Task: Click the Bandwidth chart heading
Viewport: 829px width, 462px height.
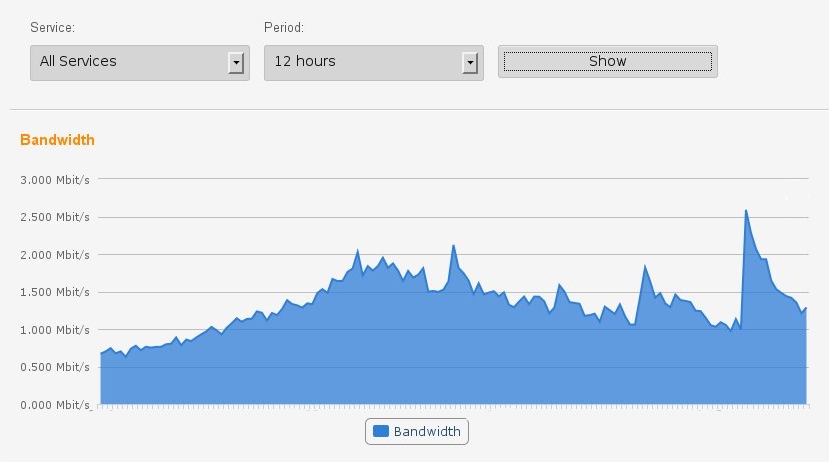Action: point(57,140)
